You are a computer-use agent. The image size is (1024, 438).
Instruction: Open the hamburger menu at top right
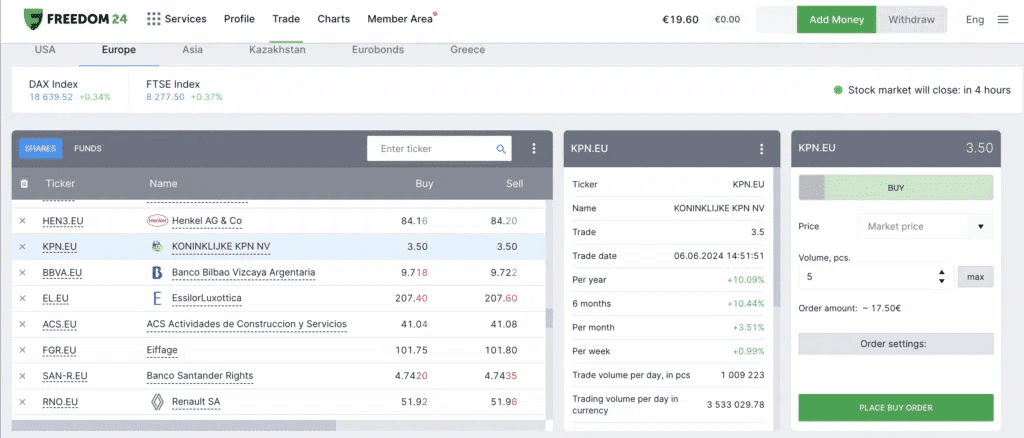tap(1002, 19)
